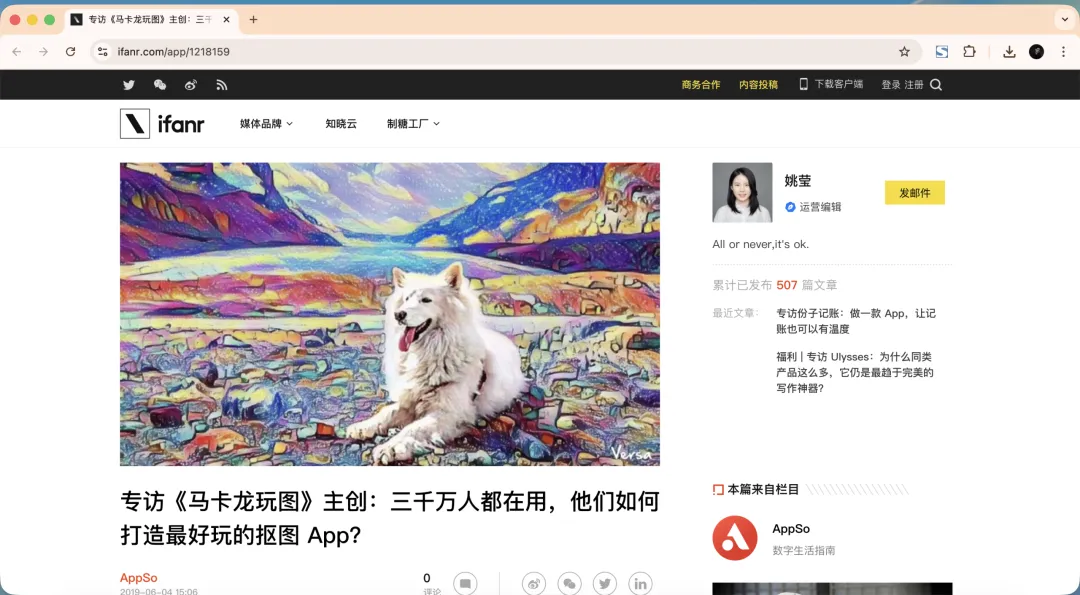Bookmark this page with star icon
Image resolution: width=1080 pixels, height=595 pixels.
pyautogui.click(x=904, y=52)
